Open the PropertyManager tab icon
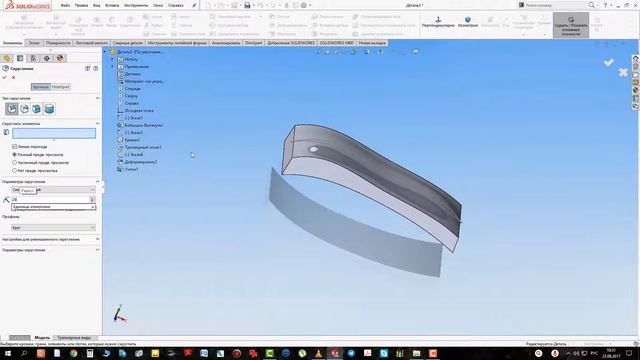This screenshot has width=640, height=360. [x=20, y=58]
